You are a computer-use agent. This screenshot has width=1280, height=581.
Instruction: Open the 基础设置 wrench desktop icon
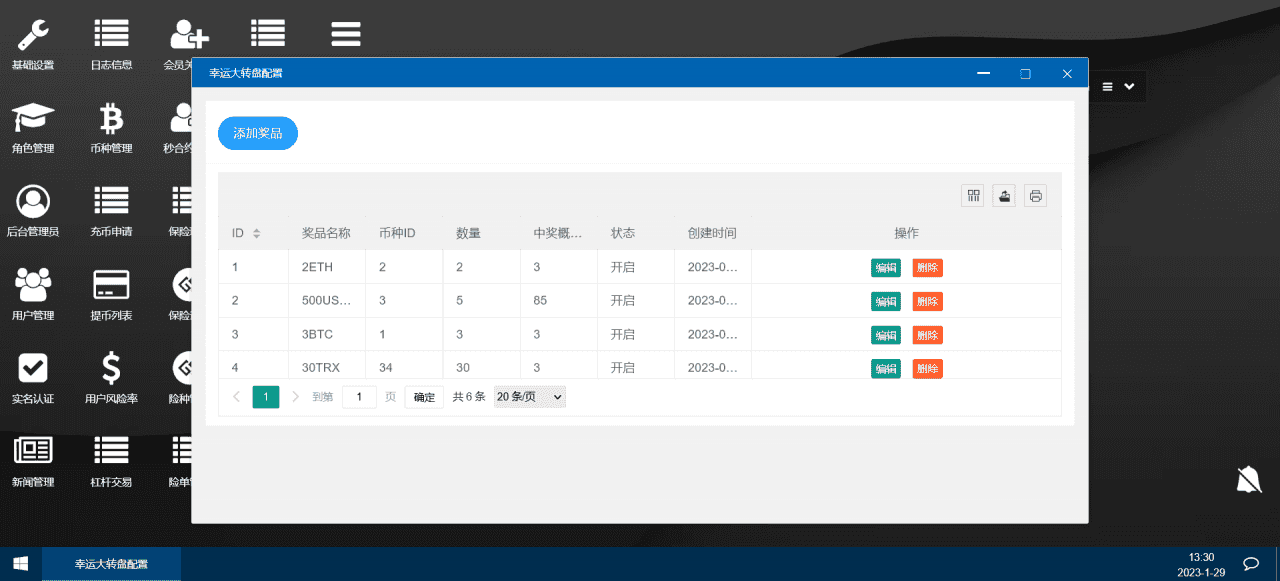[x=33, y=45]
